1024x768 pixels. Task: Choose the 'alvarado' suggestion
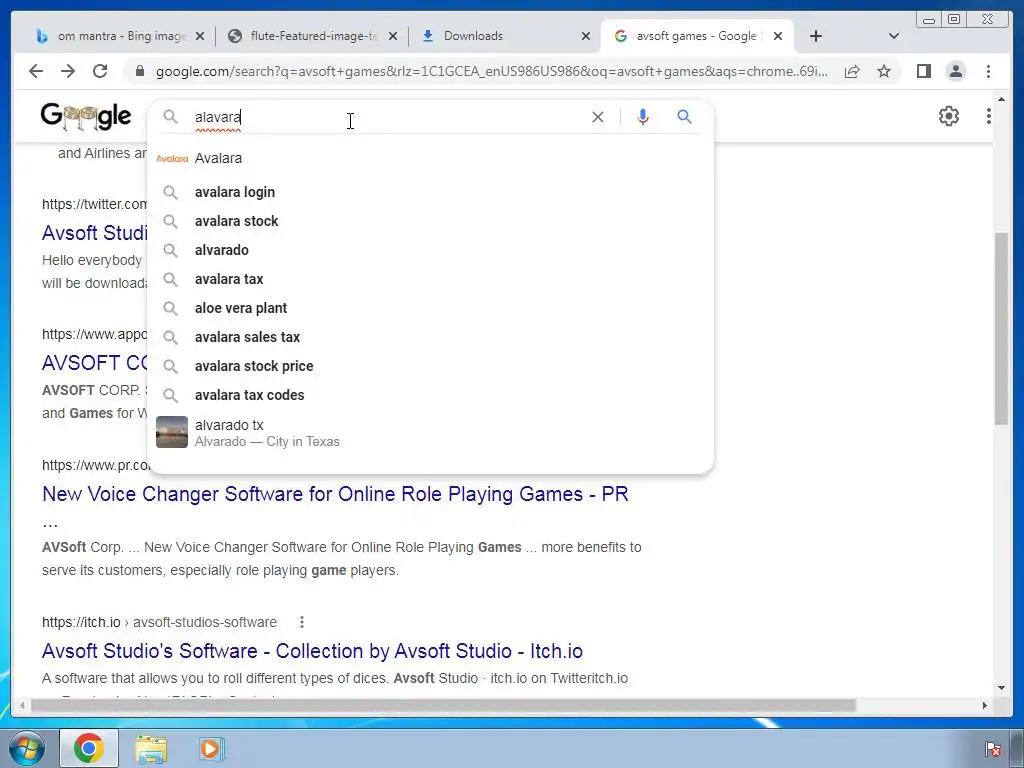[430, 250]
